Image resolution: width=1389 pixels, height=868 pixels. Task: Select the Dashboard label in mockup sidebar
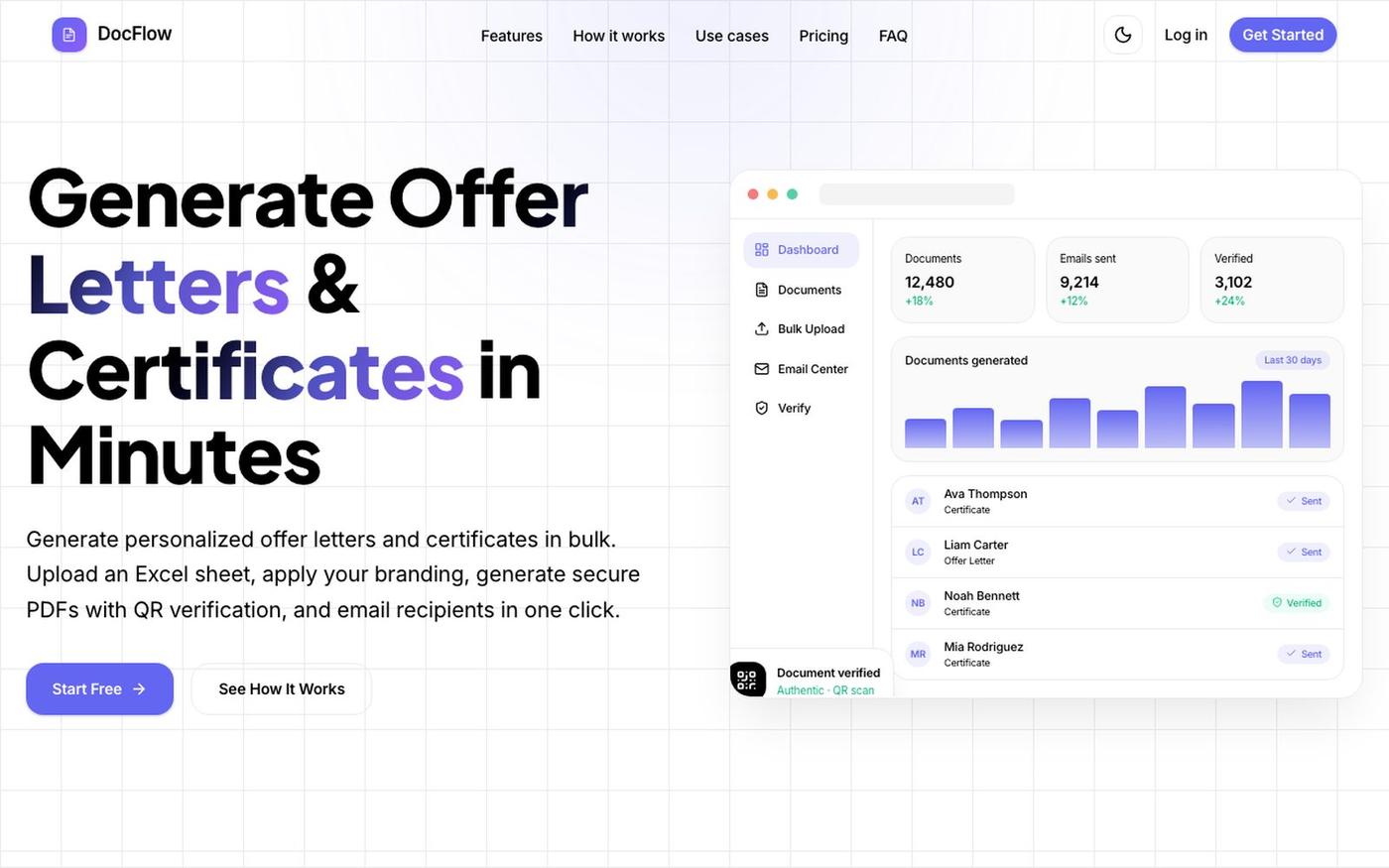(x=808, y=250)
